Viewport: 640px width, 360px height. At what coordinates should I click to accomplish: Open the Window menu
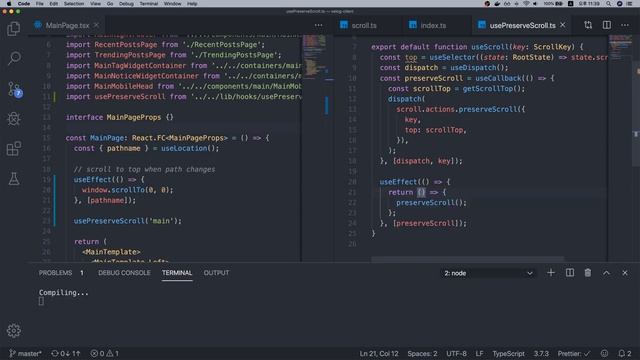coord(173,4)
